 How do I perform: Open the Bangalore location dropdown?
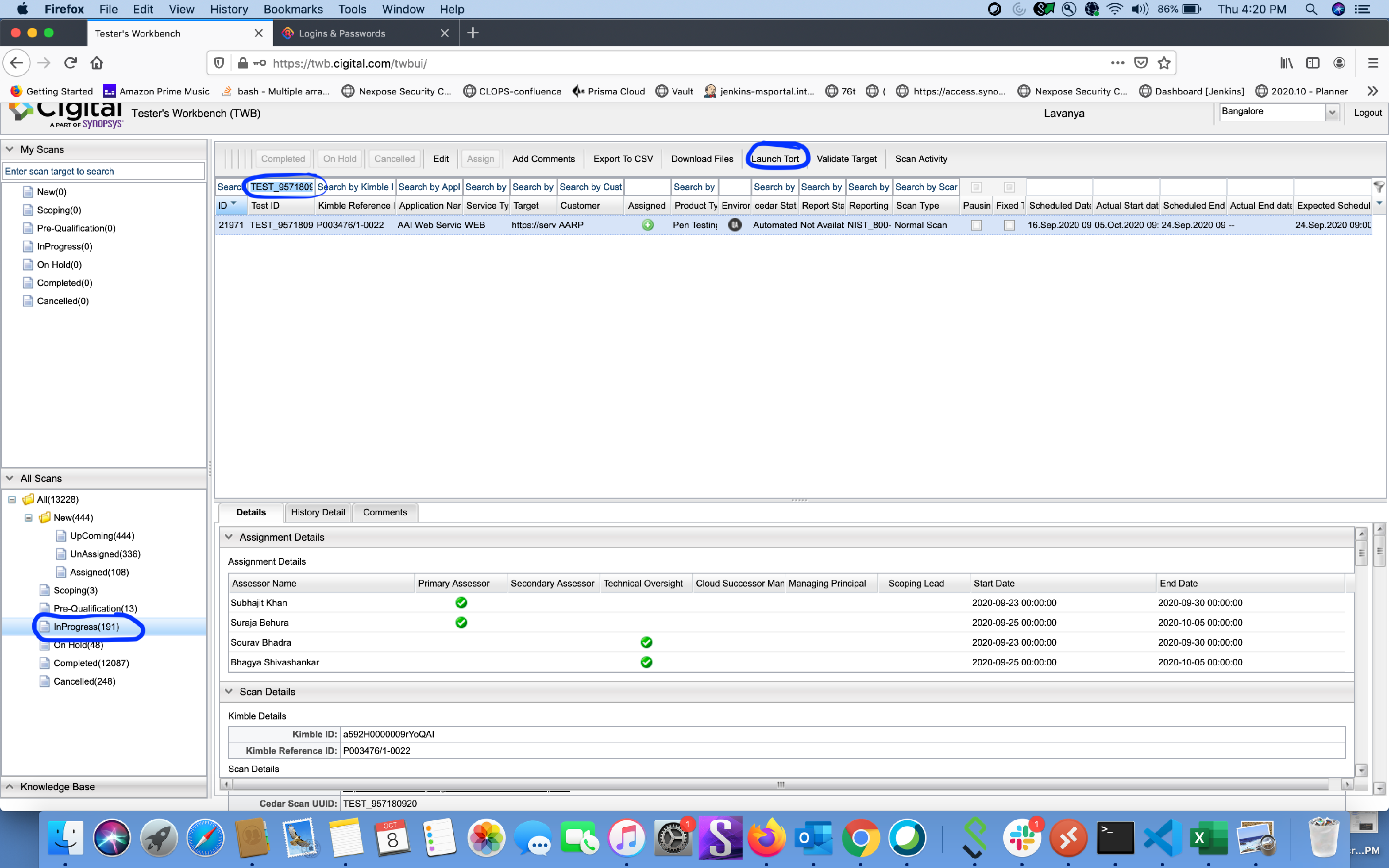click(1332, 112)
